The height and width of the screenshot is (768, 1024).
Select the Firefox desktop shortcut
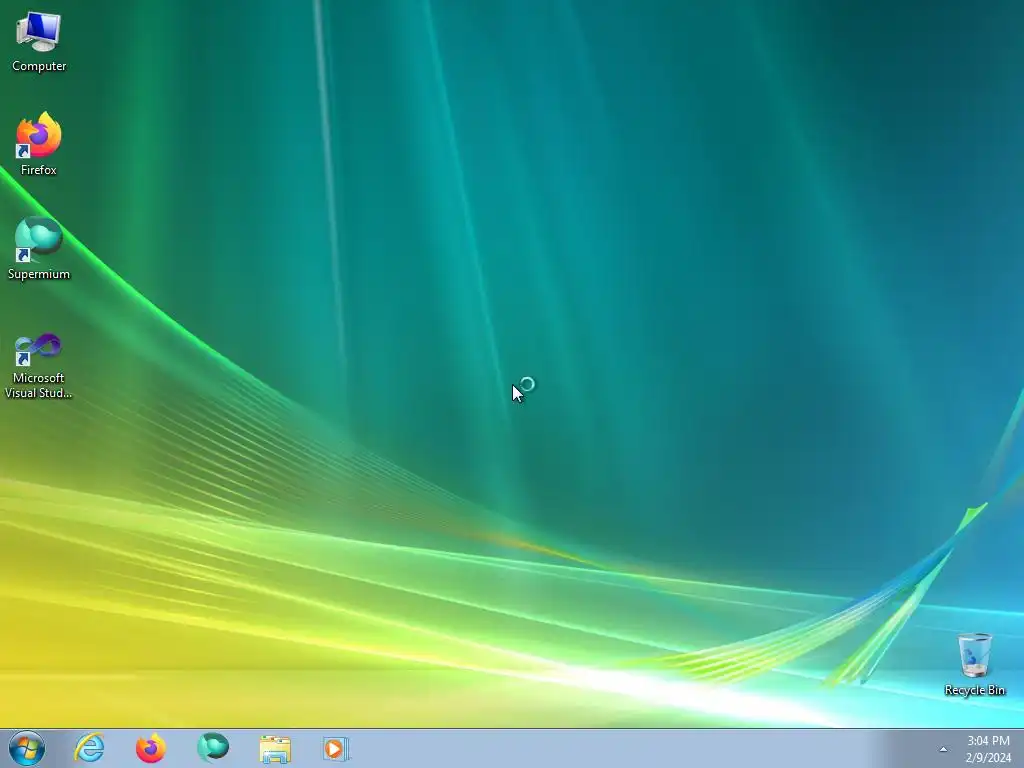tap(39, 144)
